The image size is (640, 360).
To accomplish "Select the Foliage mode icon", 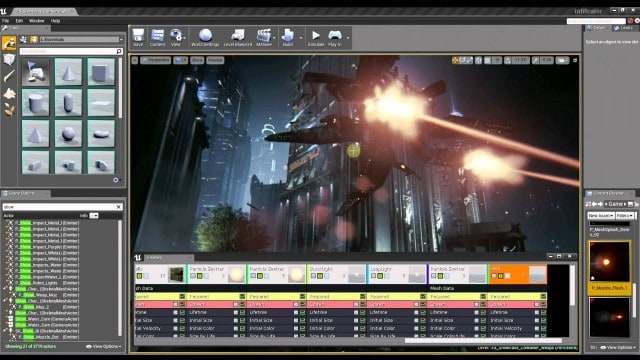I will coord(9,109).
